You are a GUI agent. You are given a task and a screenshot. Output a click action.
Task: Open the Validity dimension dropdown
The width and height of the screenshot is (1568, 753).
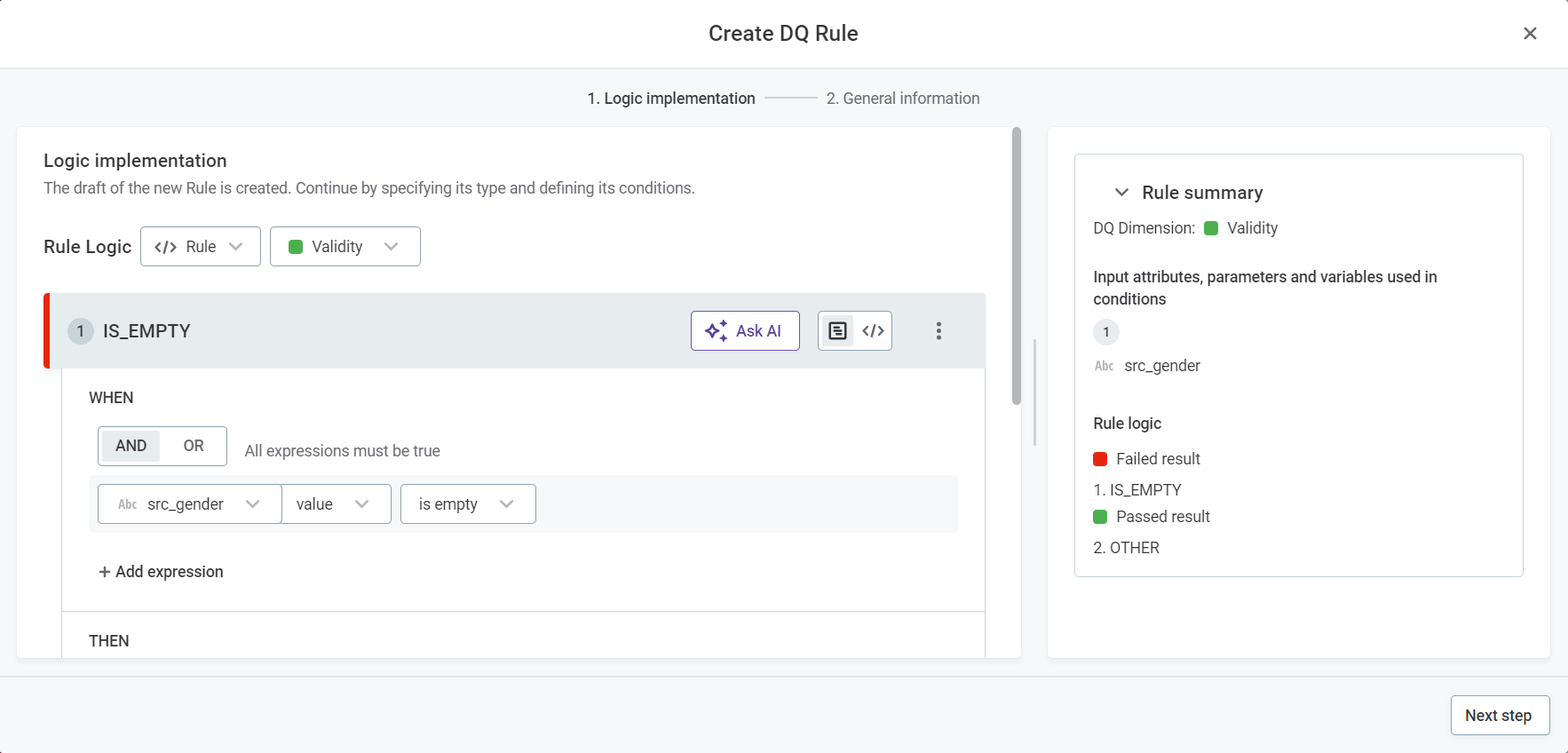coord(344,247)
